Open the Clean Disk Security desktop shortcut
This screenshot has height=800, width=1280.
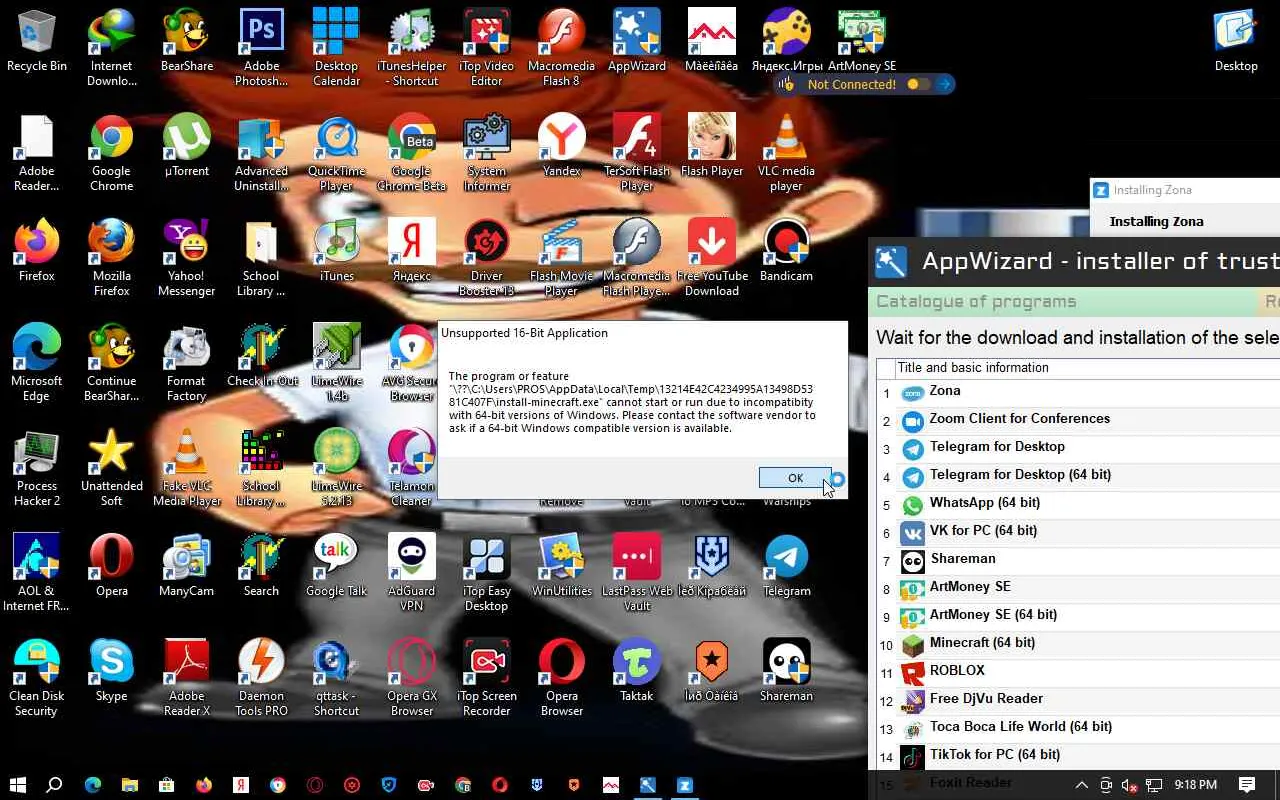click(37, 678)
